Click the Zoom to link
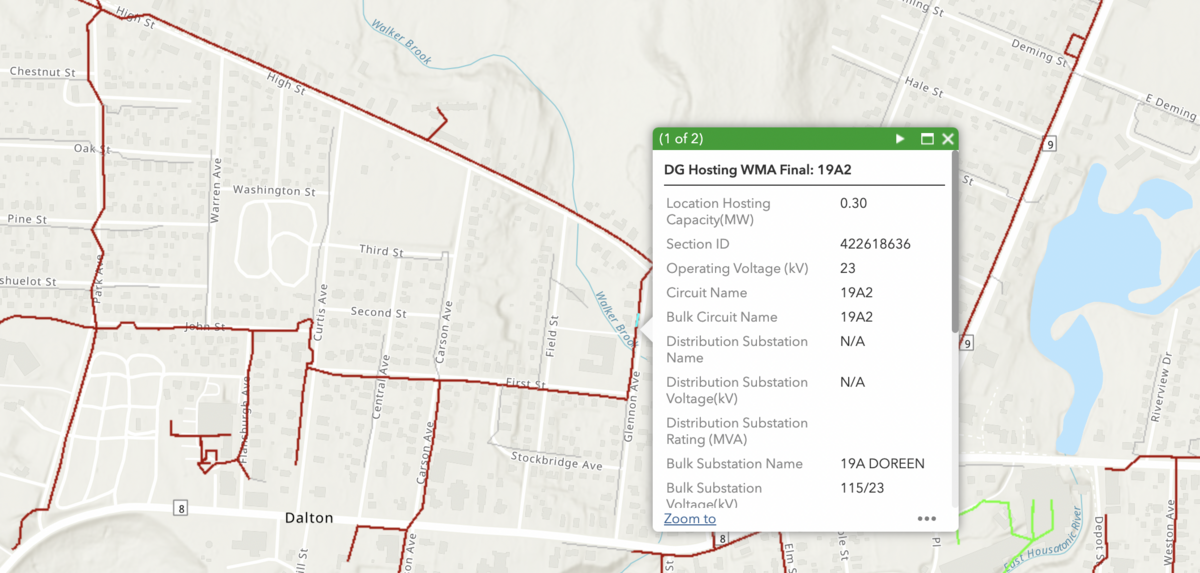The height and width of the screenshot is (573, 1200). [689, 518]
